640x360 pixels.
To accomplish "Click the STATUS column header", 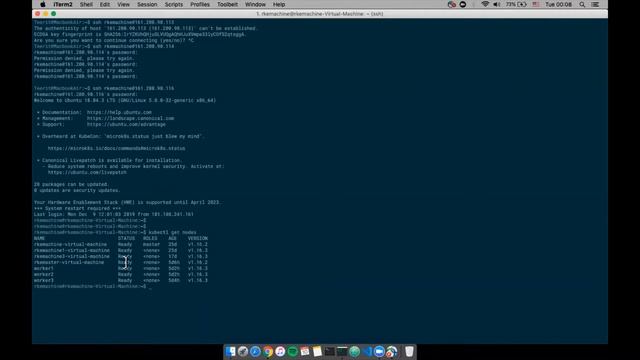I will pyautogui.click(x=126, y=238).
